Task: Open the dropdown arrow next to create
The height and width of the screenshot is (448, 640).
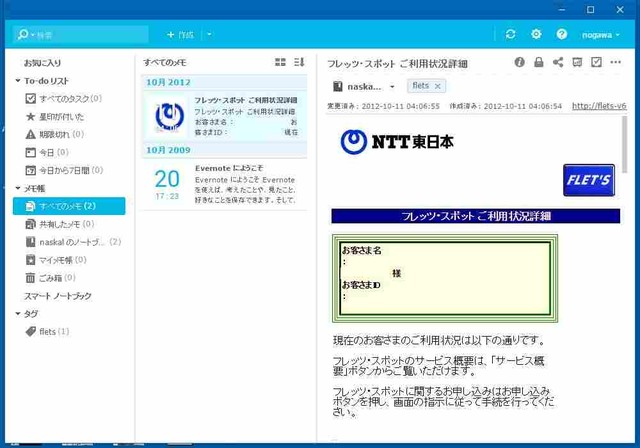Action: click(209, 35)
